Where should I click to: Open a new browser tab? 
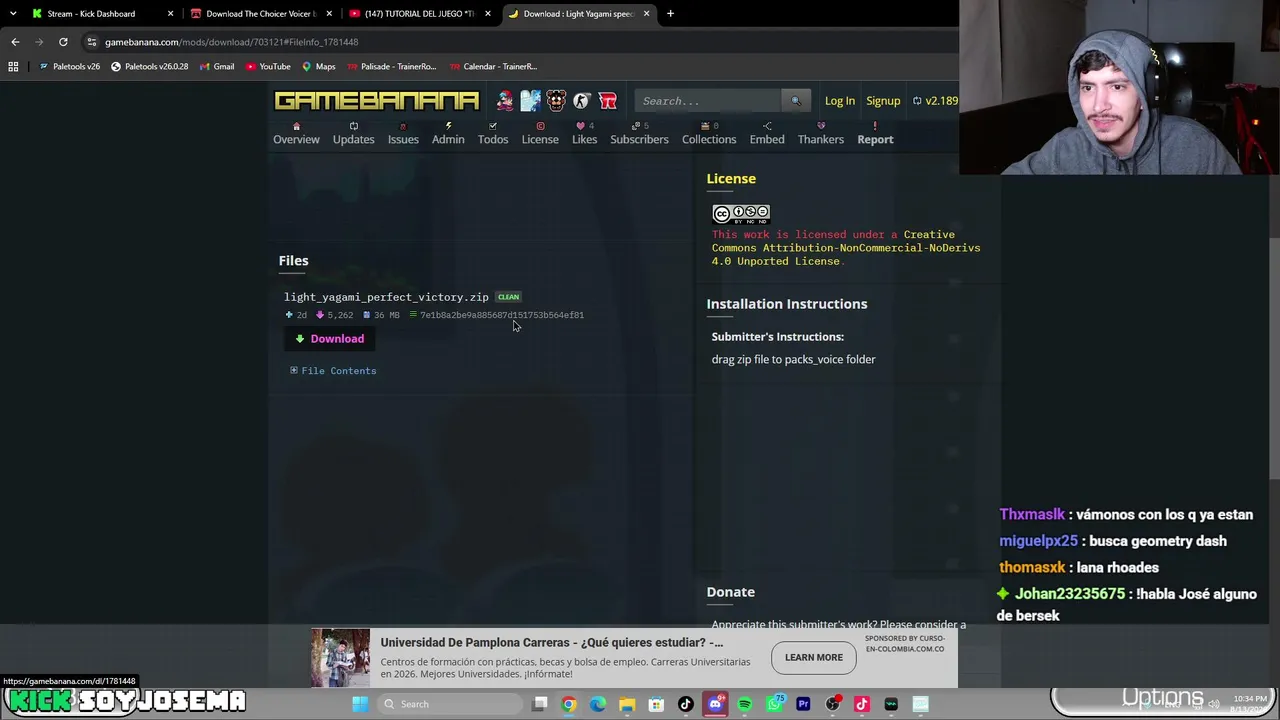tap(670, 14)
